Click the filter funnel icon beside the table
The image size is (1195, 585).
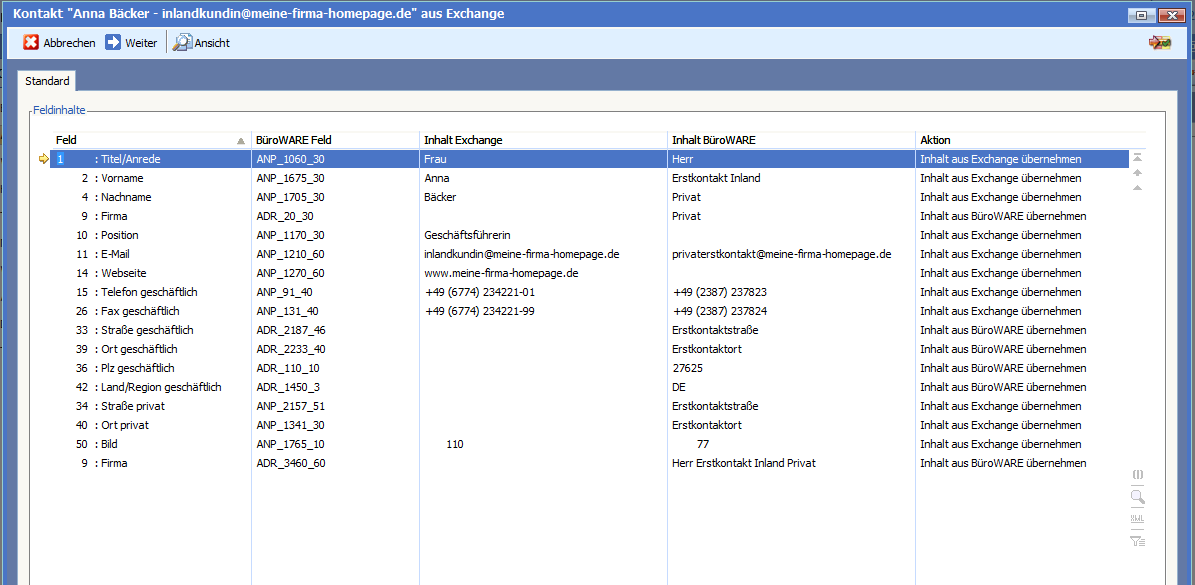tap(1137, 541)
